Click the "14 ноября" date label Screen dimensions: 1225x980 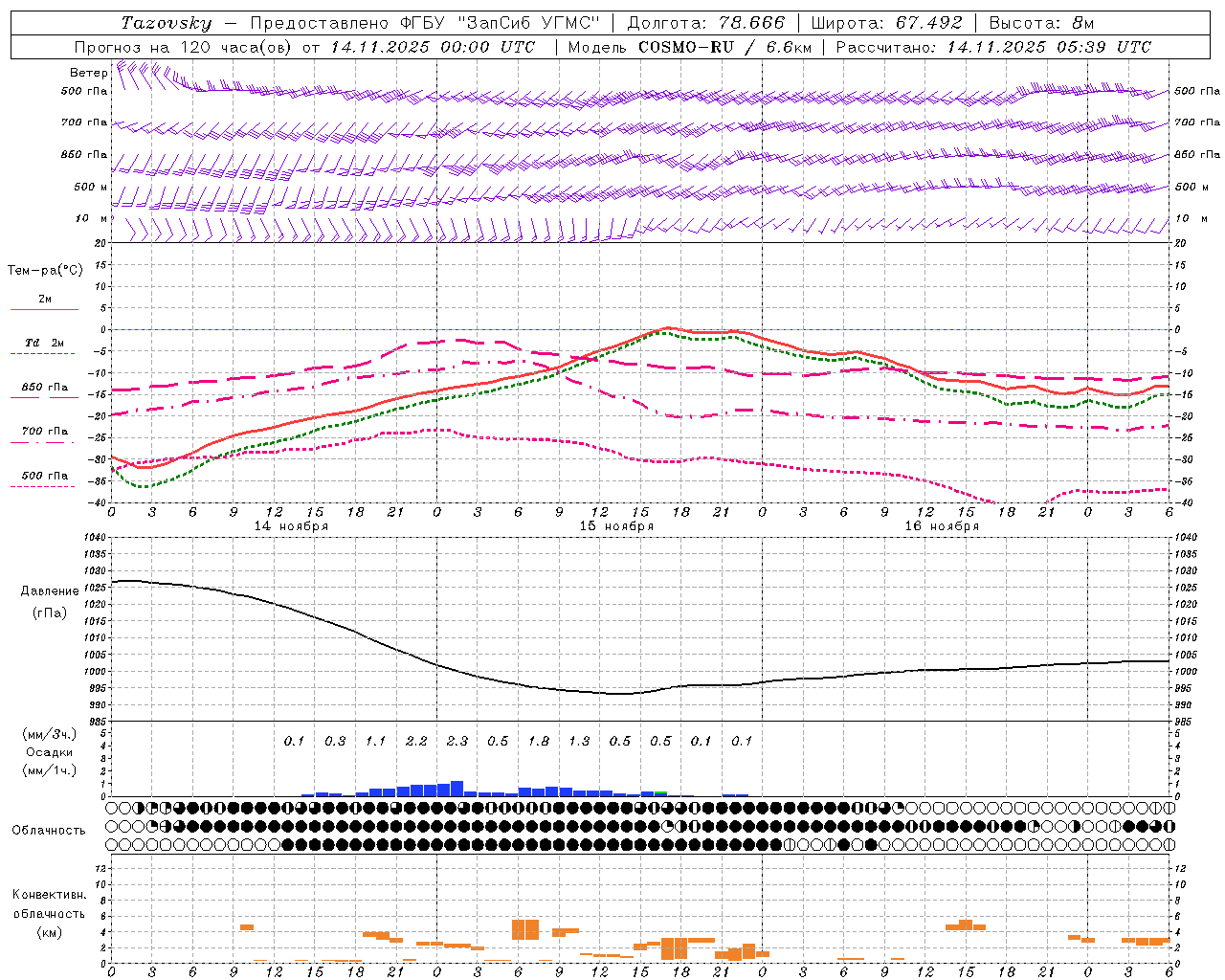(291, 526)
